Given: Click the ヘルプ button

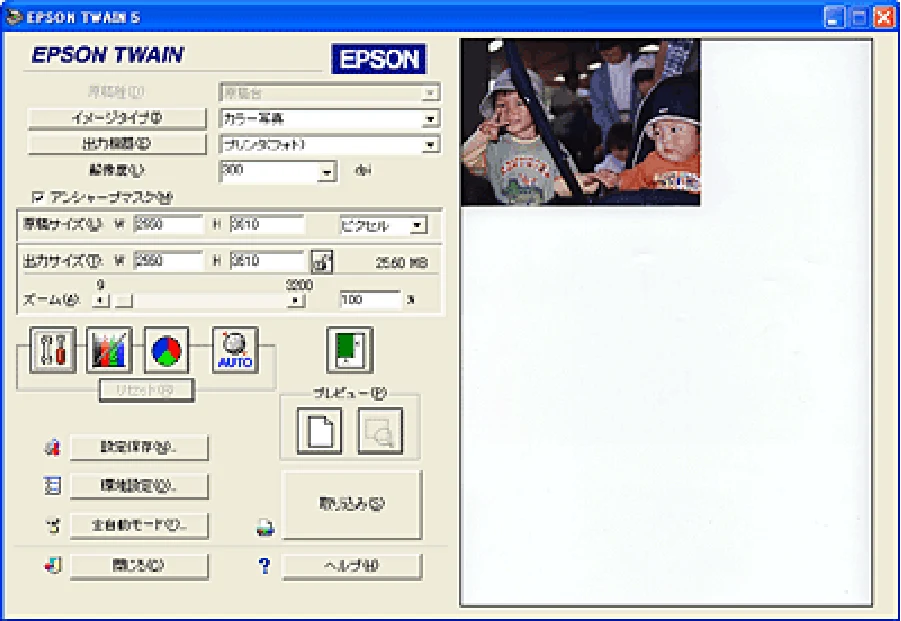Looking at the screenshot, I should [x=352, y=566].
